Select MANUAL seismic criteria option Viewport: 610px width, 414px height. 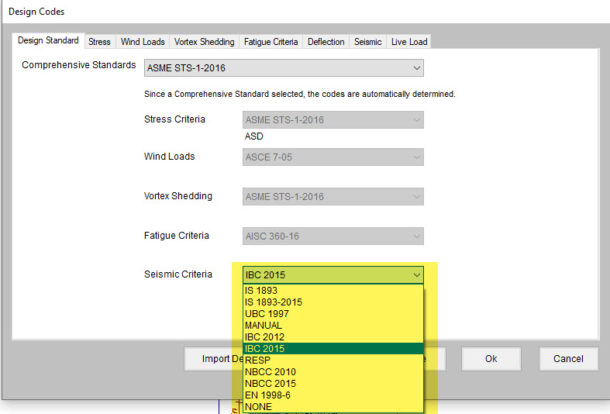point(263,325)
